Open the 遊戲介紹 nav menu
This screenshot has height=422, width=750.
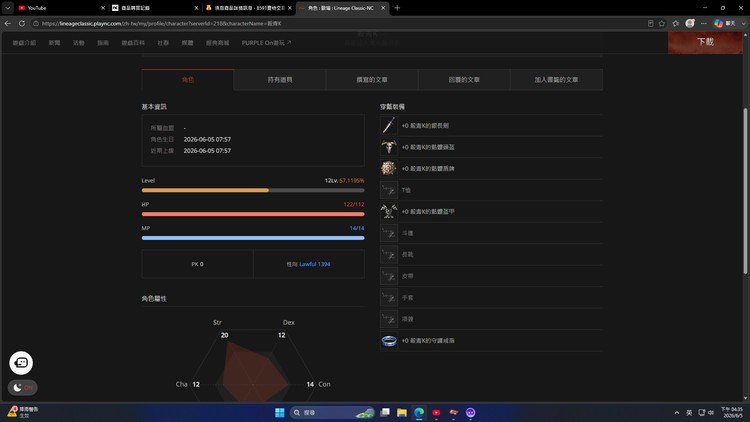tap(24, 43)
